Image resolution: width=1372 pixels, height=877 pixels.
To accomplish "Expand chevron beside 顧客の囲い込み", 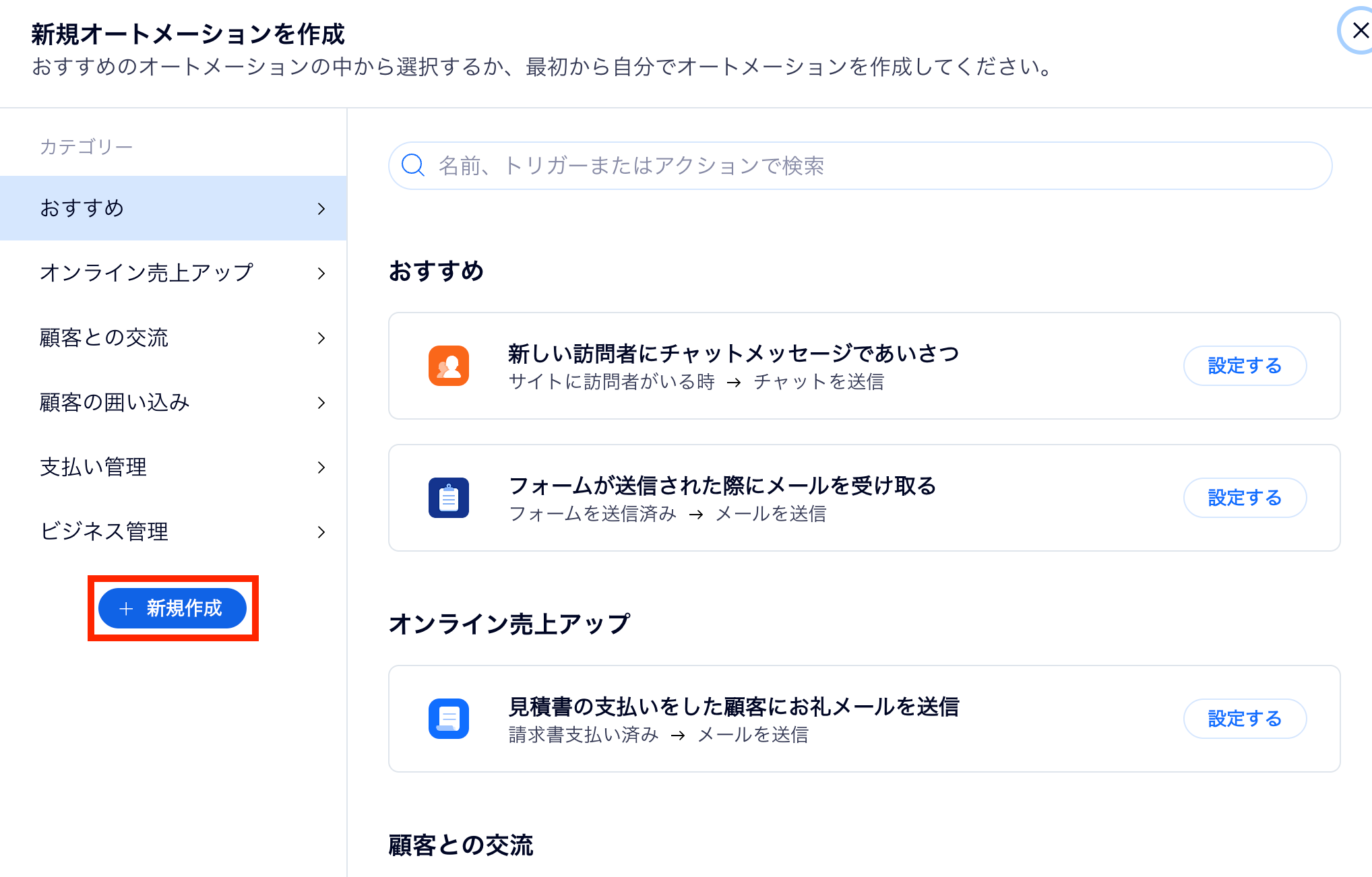I will coord(321,403).
